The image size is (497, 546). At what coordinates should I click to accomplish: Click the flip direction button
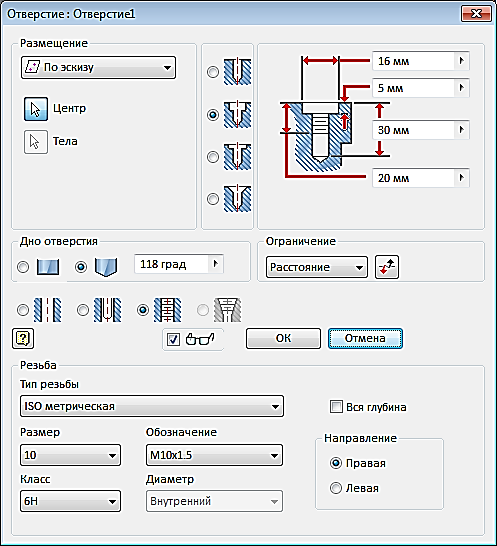[387, 267]
